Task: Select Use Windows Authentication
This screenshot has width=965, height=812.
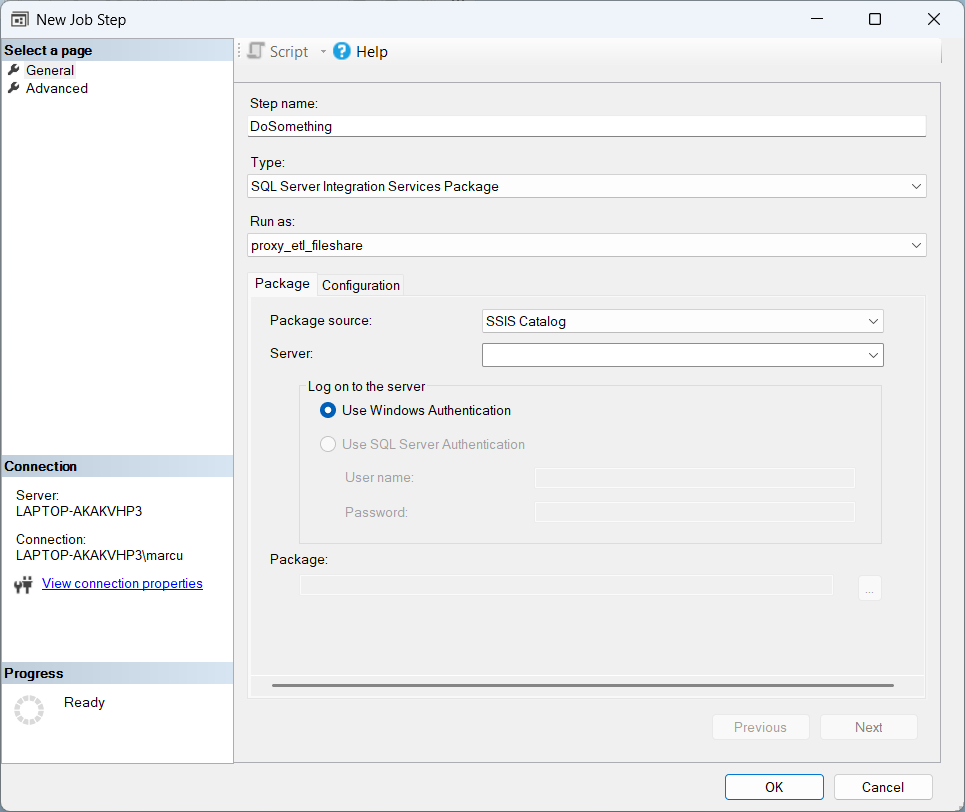Action: (415, 410)
